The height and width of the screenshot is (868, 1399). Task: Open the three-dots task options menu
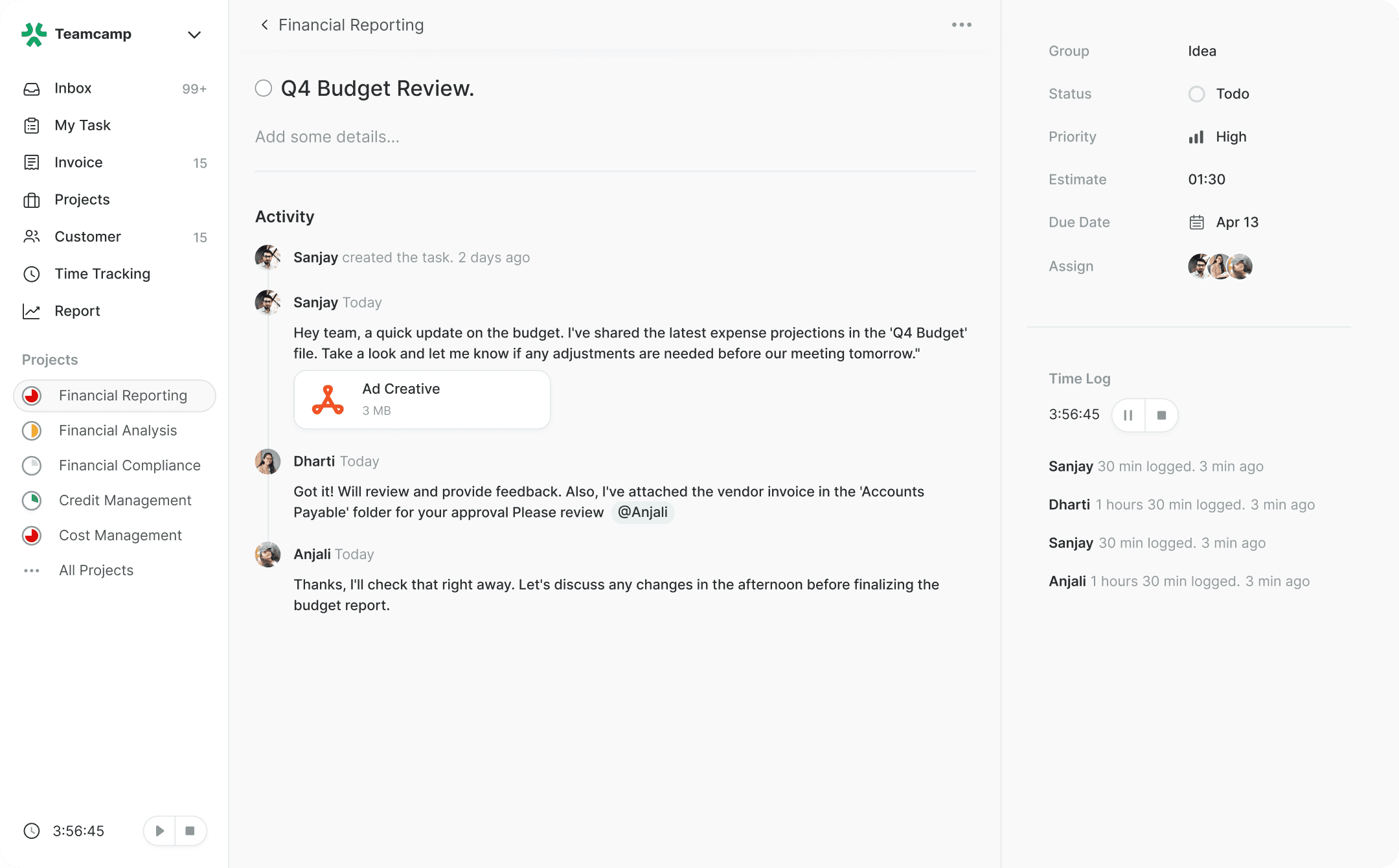coord(961,25)
